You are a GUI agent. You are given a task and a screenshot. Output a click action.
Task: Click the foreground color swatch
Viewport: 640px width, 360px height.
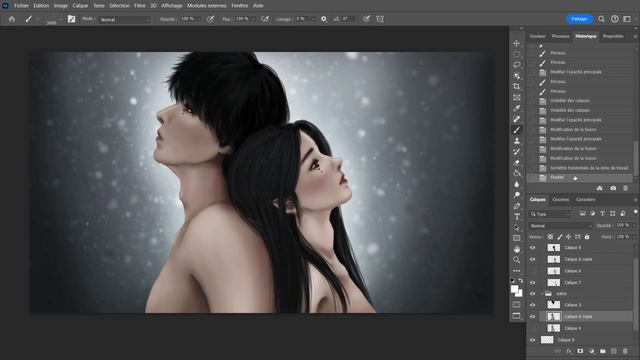(515, 289)
